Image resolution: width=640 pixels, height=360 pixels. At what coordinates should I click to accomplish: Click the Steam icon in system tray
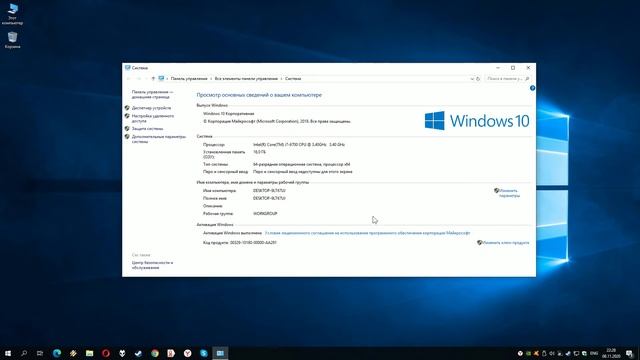(568, 353)
